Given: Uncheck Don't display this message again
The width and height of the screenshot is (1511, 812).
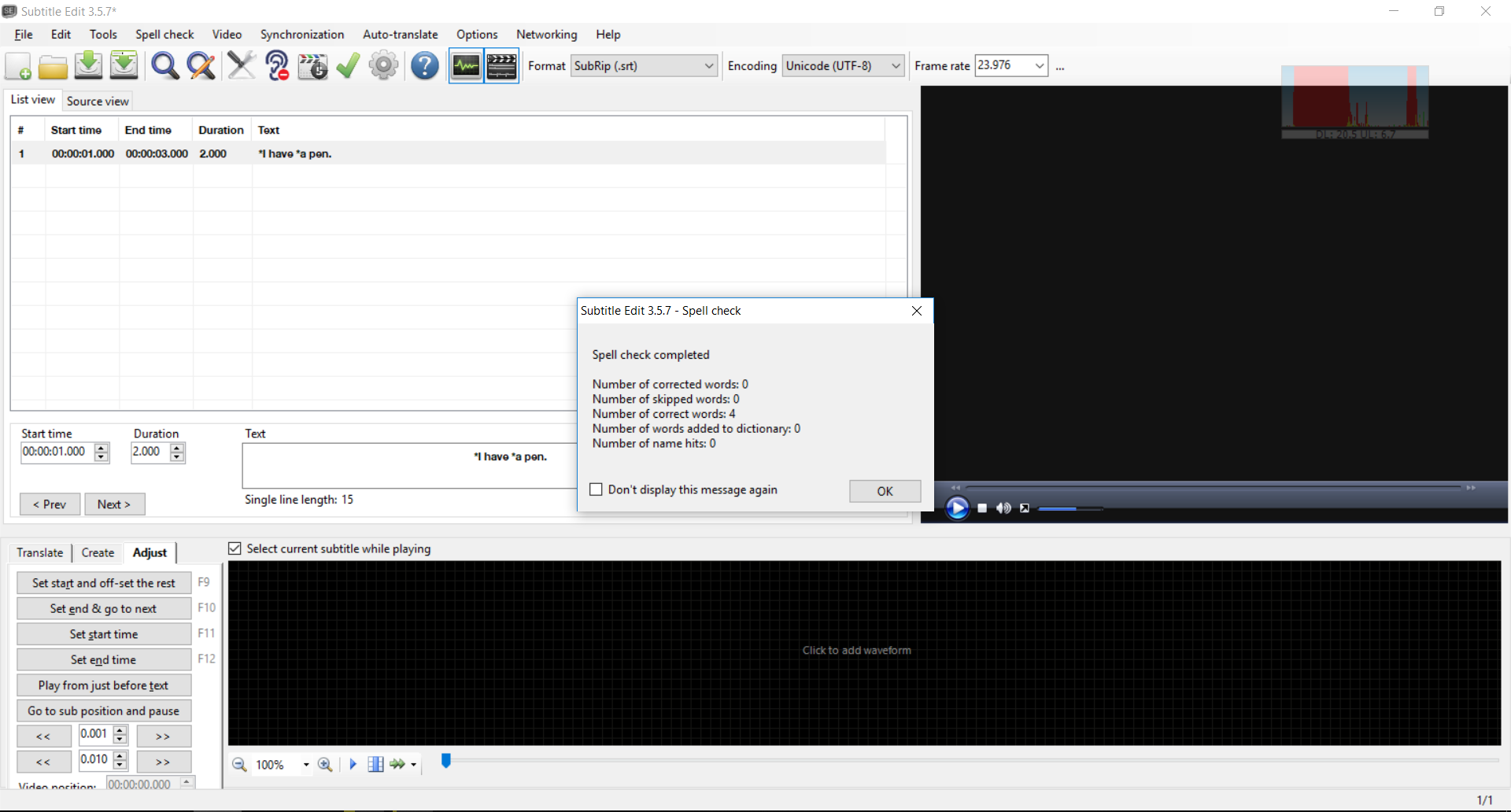Looking at the screenshot, I should tap(596, 489).
